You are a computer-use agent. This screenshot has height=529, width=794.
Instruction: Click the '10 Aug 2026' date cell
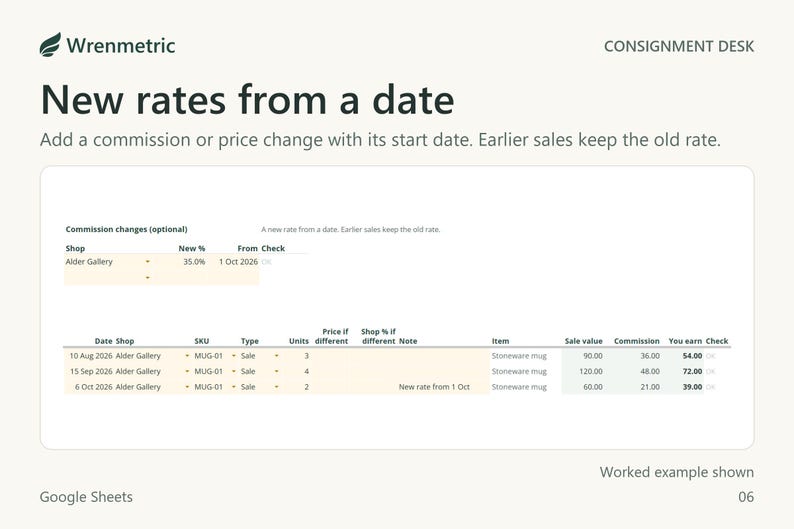click(89, 356)
